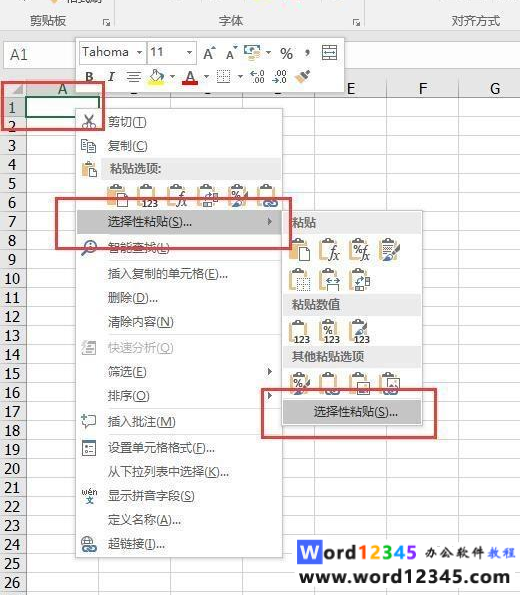Open the 字体 group dialog launcher
The width and height of the screenshot is (520, 595).
[356, 23]
